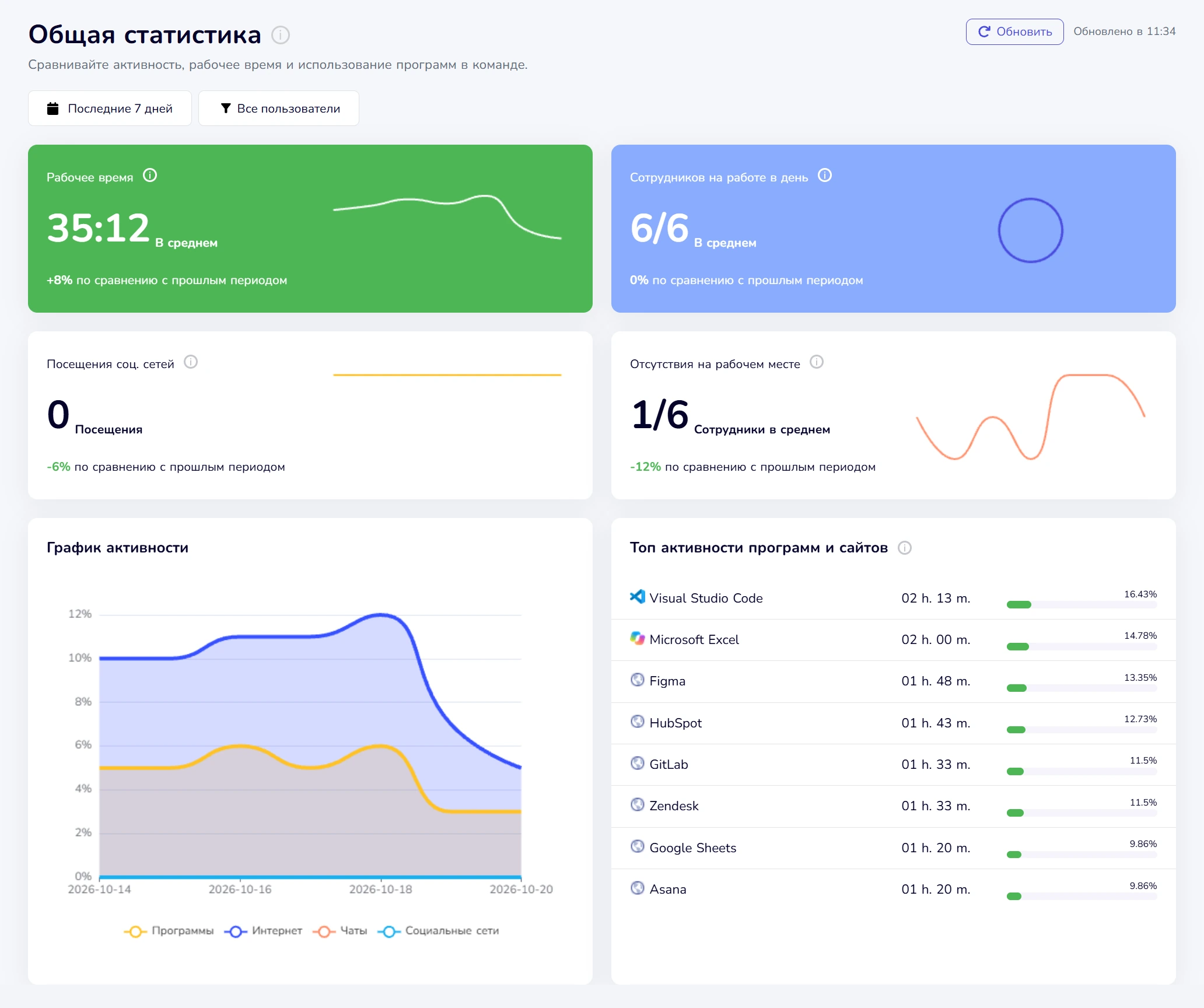Click the funnel icon in the users filter

(x=226, y=108)
